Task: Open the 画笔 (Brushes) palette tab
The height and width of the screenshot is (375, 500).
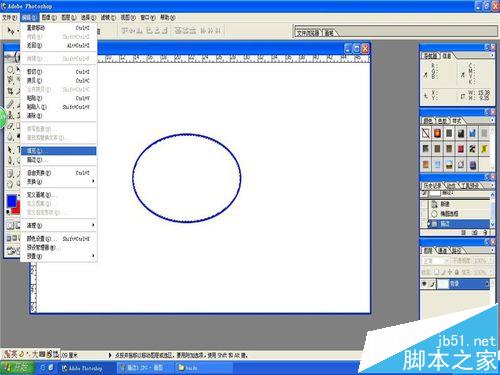Action: tap(329, 33)
